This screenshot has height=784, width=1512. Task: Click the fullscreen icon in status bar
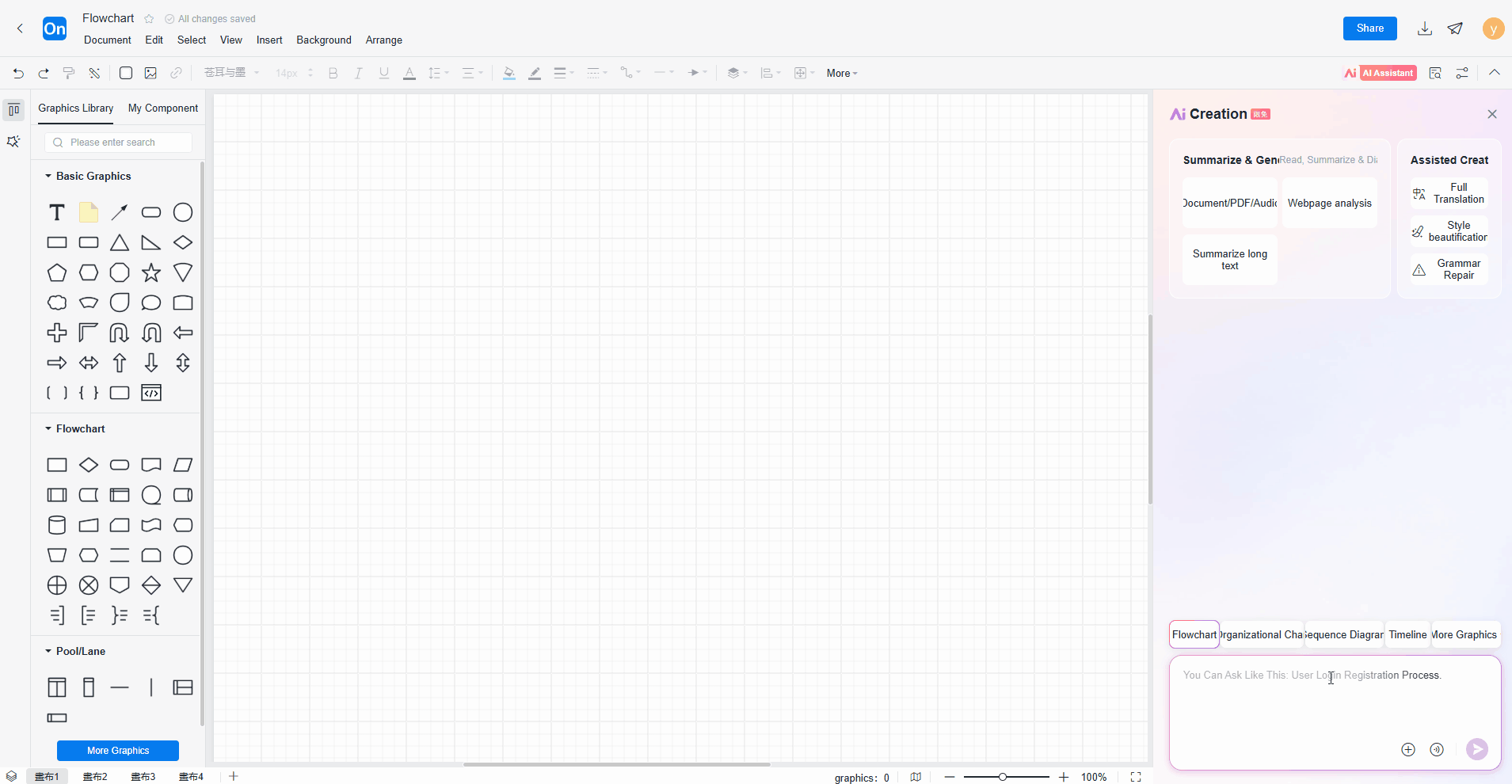pos(1135,777)
